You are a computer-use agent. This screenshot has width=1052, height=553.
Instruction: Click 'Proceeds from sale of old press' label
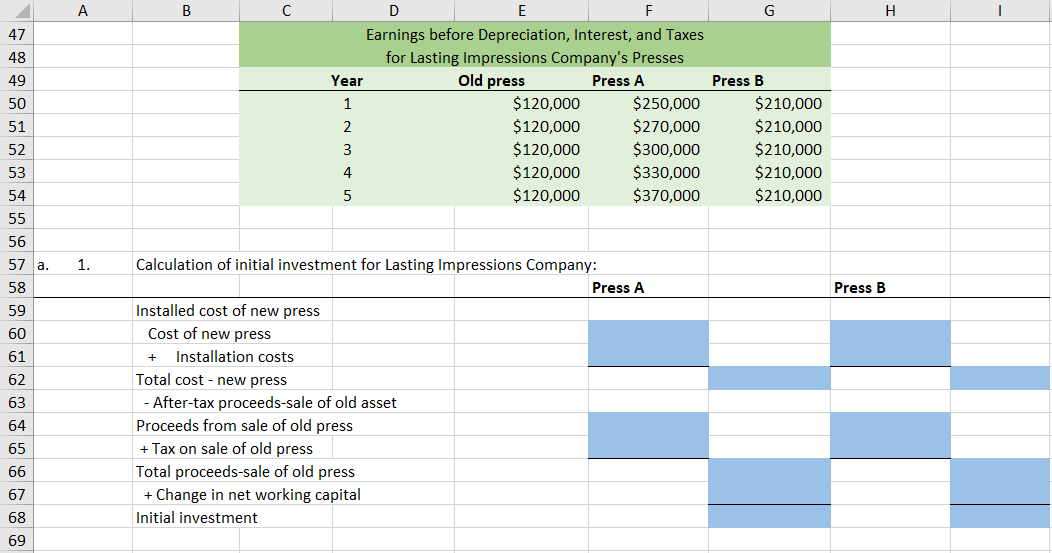244,425
